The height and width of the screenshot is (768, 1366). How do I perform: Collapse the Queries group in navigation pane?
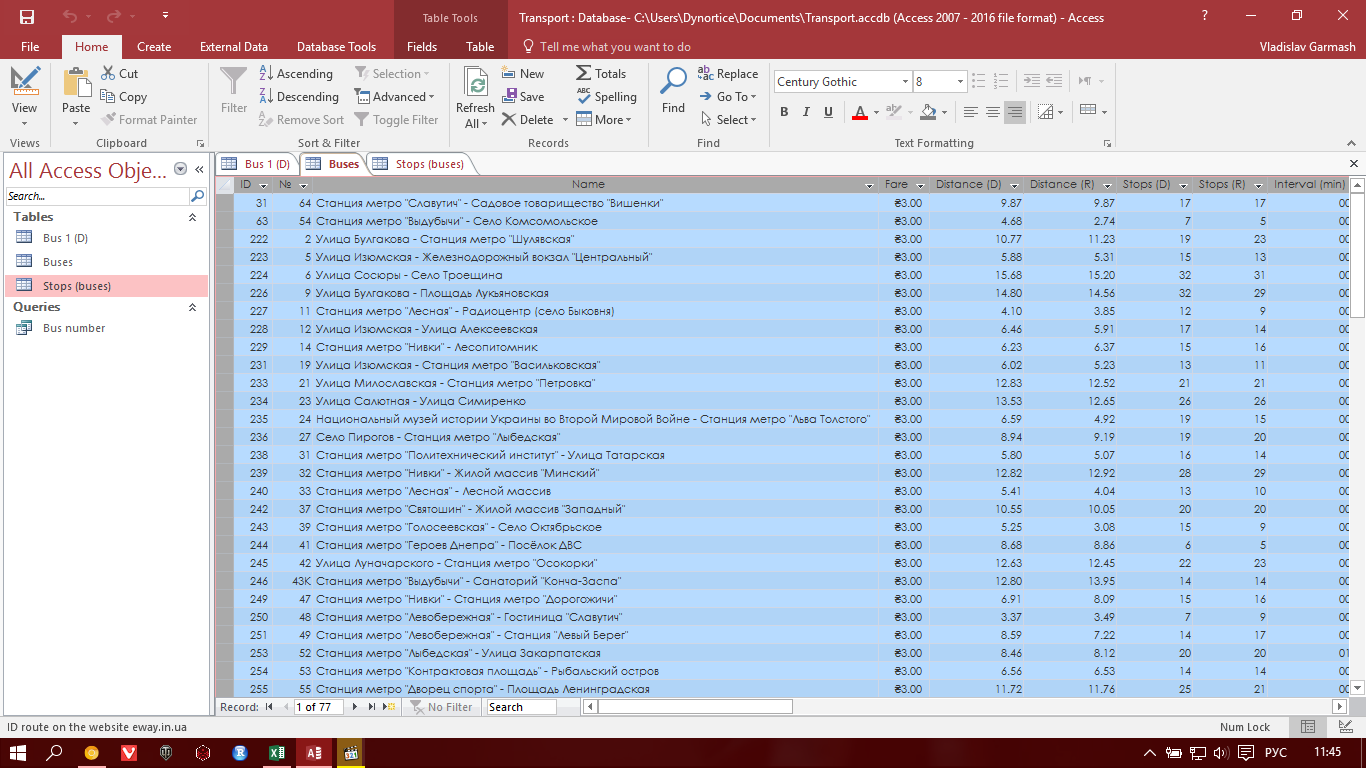[193, 308]
